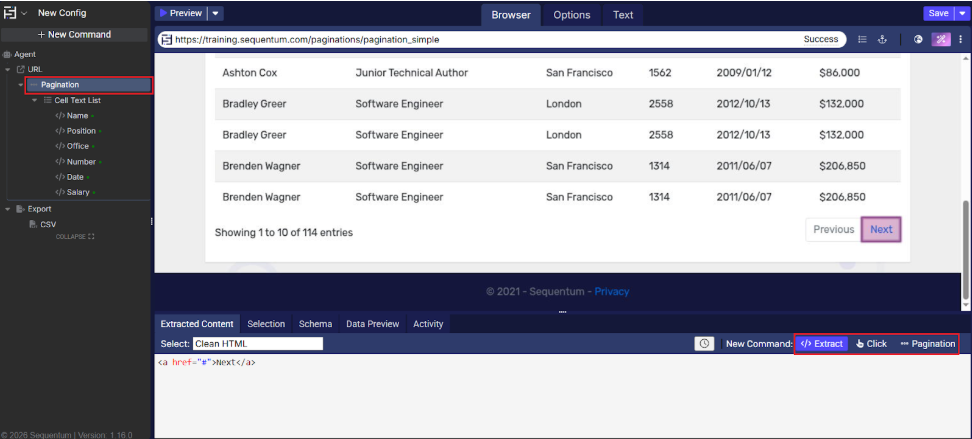
Task: Collapse the Export tree node
Action: tap(8, 209)
